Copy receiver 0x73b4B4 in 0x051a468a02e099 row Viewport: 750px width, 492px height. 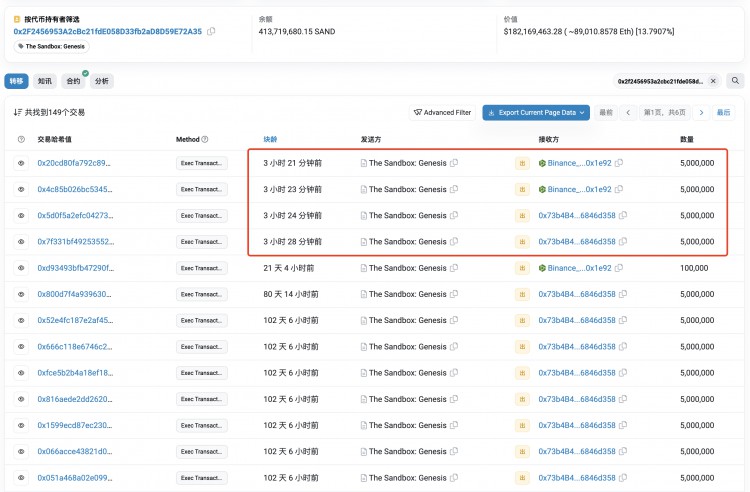(623, 477)
